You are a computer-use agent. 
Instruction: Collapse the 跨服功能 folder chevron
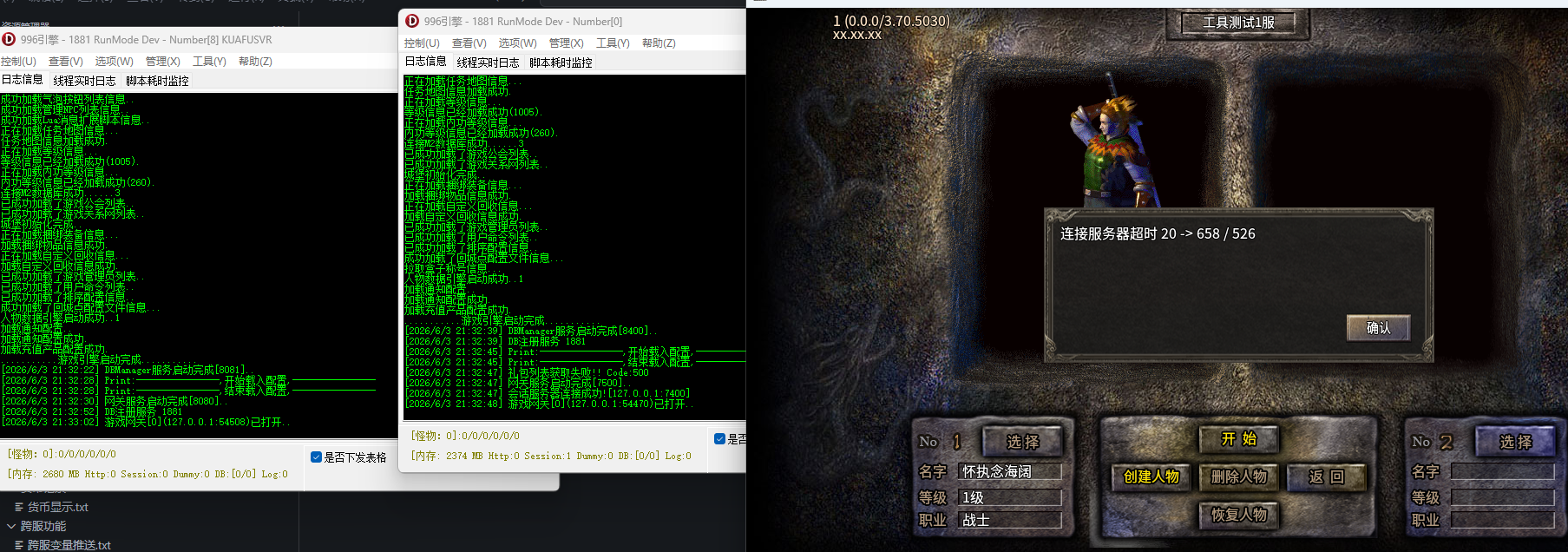(10, 526)
